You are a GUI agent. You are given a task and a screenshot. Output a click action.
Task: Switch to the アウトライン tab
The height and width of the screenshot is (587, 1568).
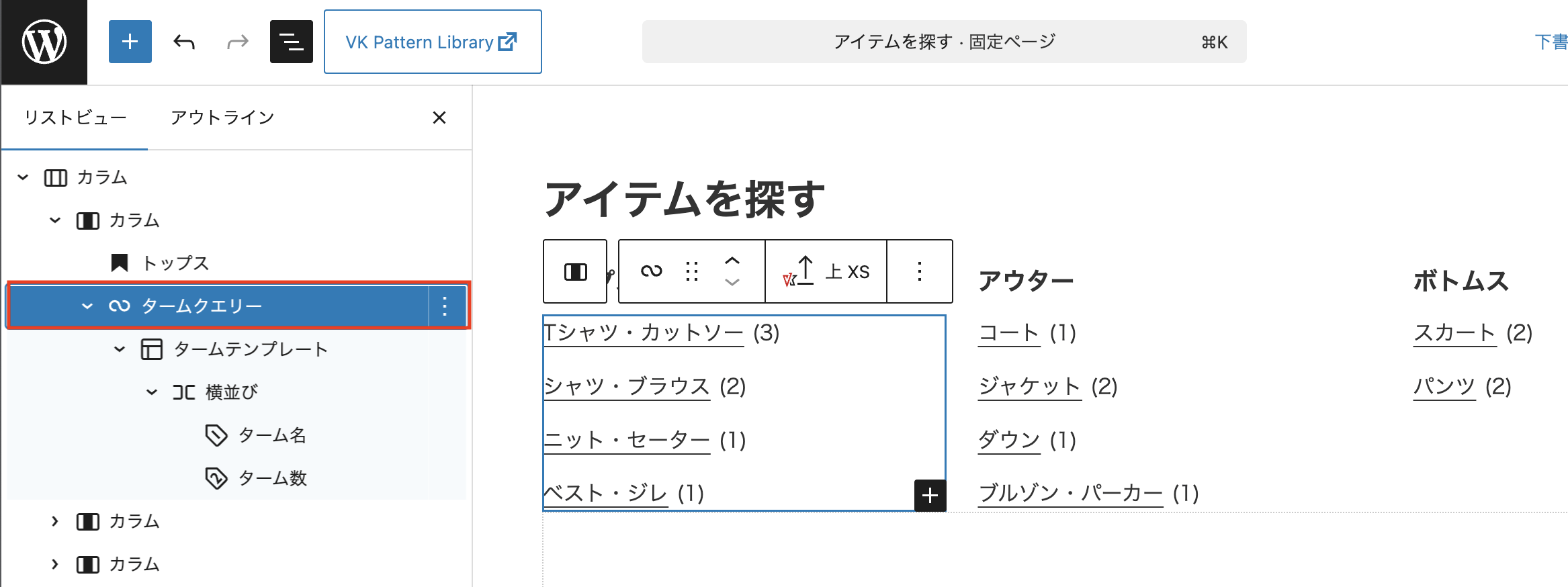pyautogui.click(x=222, y=118)
